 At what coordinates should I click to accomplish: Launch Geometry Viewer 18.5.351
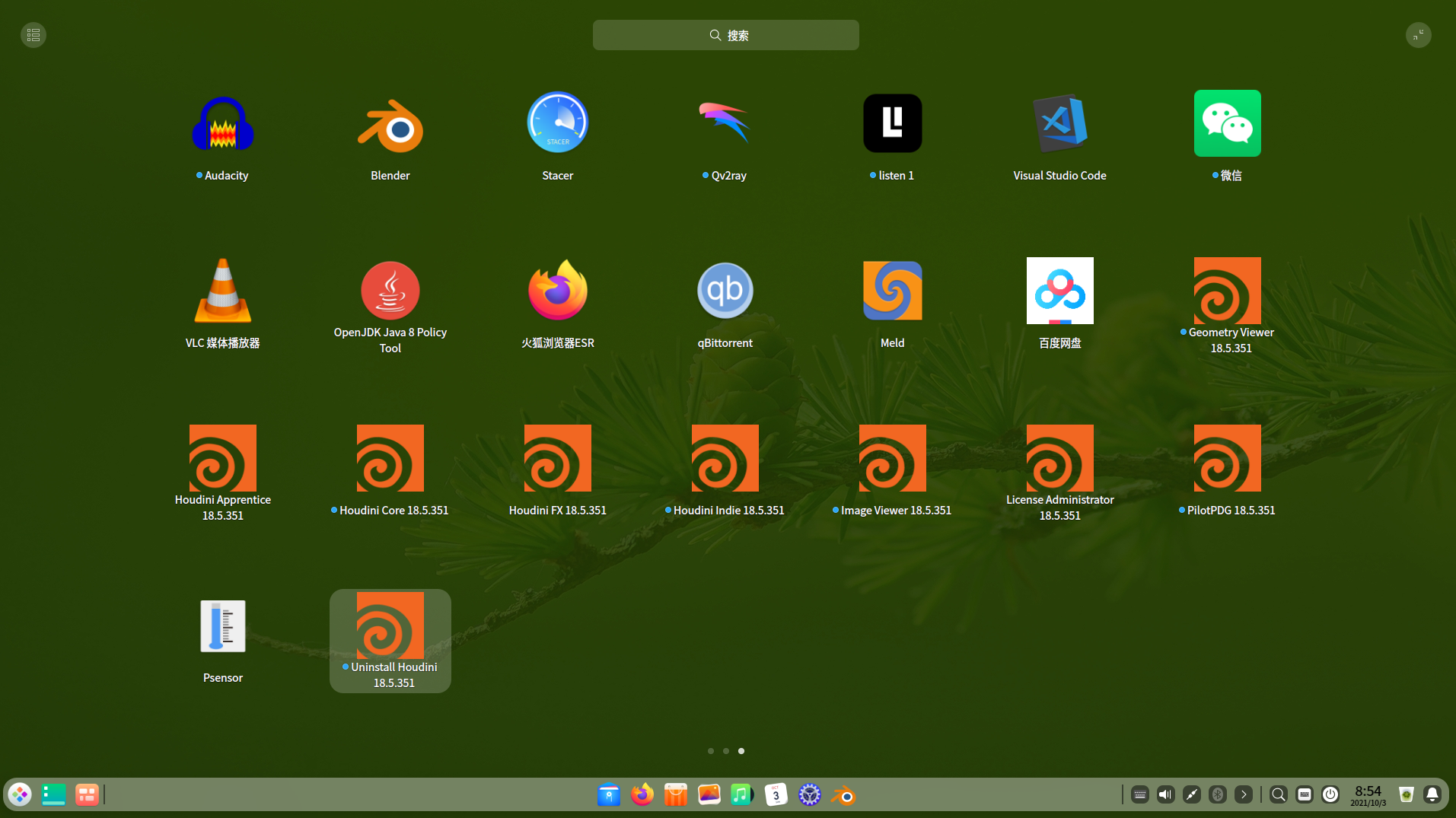pyautogui.click(x=1227, y=291)
